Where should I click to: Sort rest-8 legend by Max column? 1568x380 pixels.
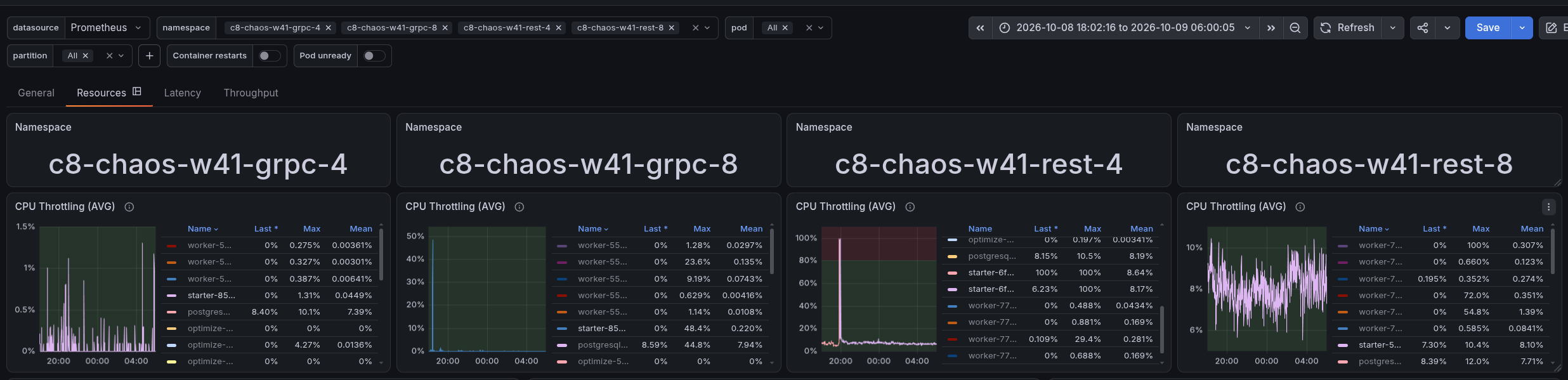pyautogui.click(x=1481, y=229)
